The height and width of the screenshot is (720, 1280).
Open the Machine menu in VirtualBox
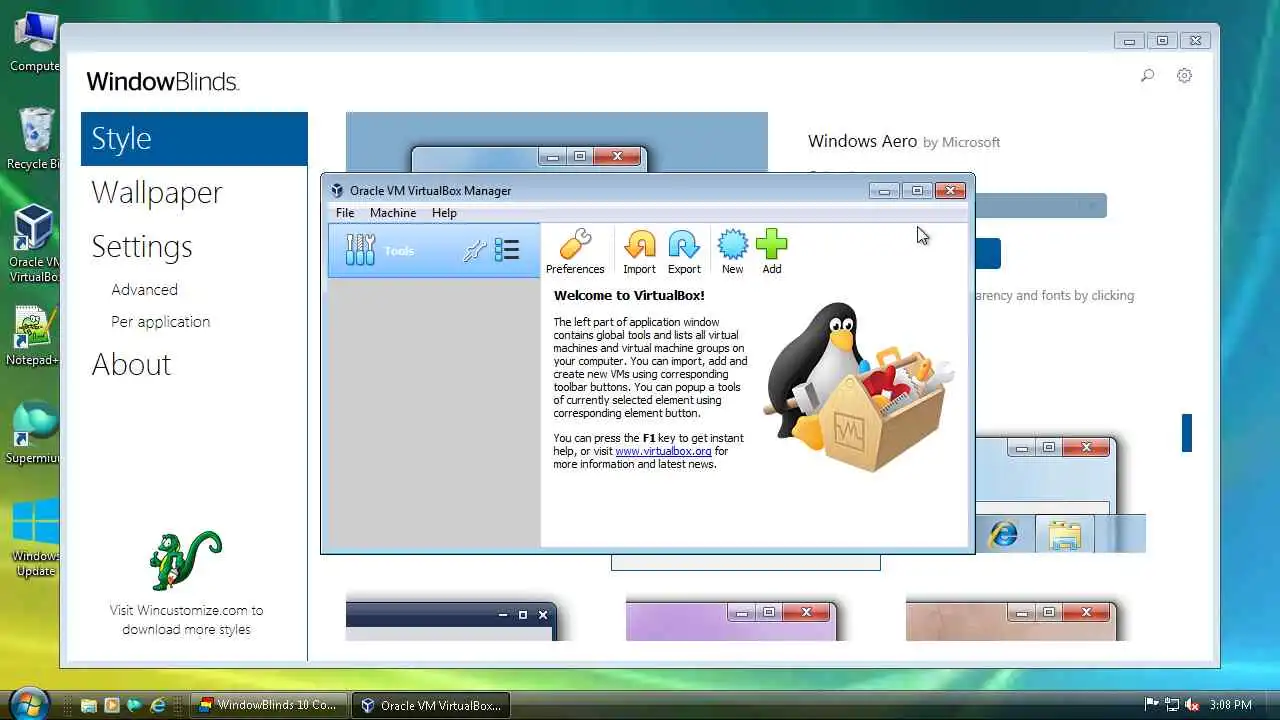[393, 213]
